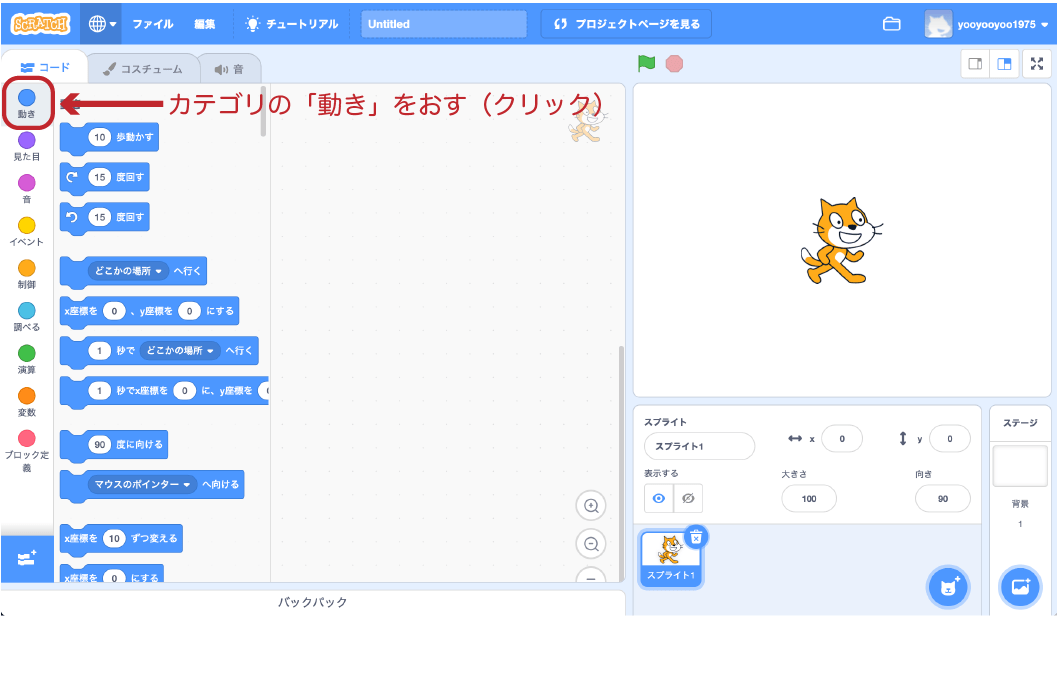Click the sprite x position field
The image size is (1057, 683).
tap(841, 439)
